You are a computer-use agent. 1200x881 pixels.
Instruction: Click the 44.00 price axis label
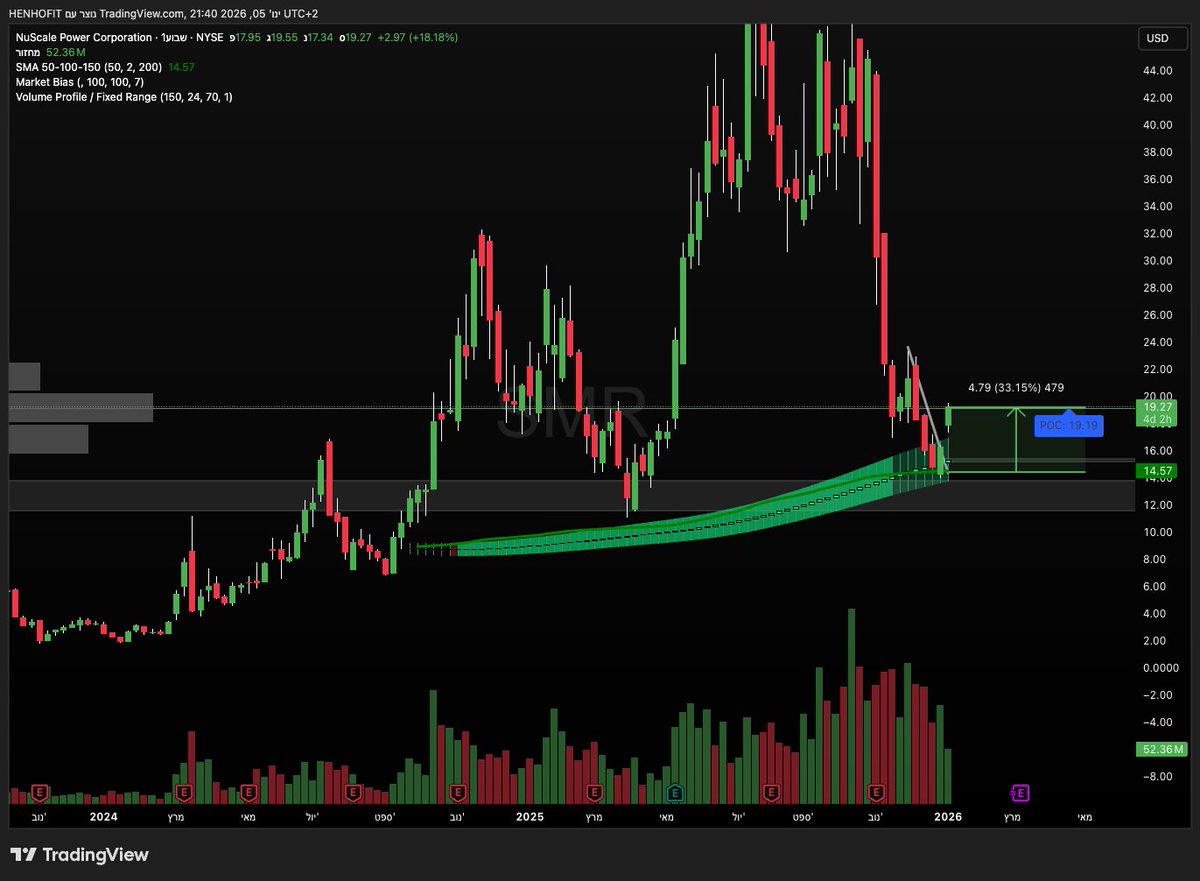(1158, 71)
